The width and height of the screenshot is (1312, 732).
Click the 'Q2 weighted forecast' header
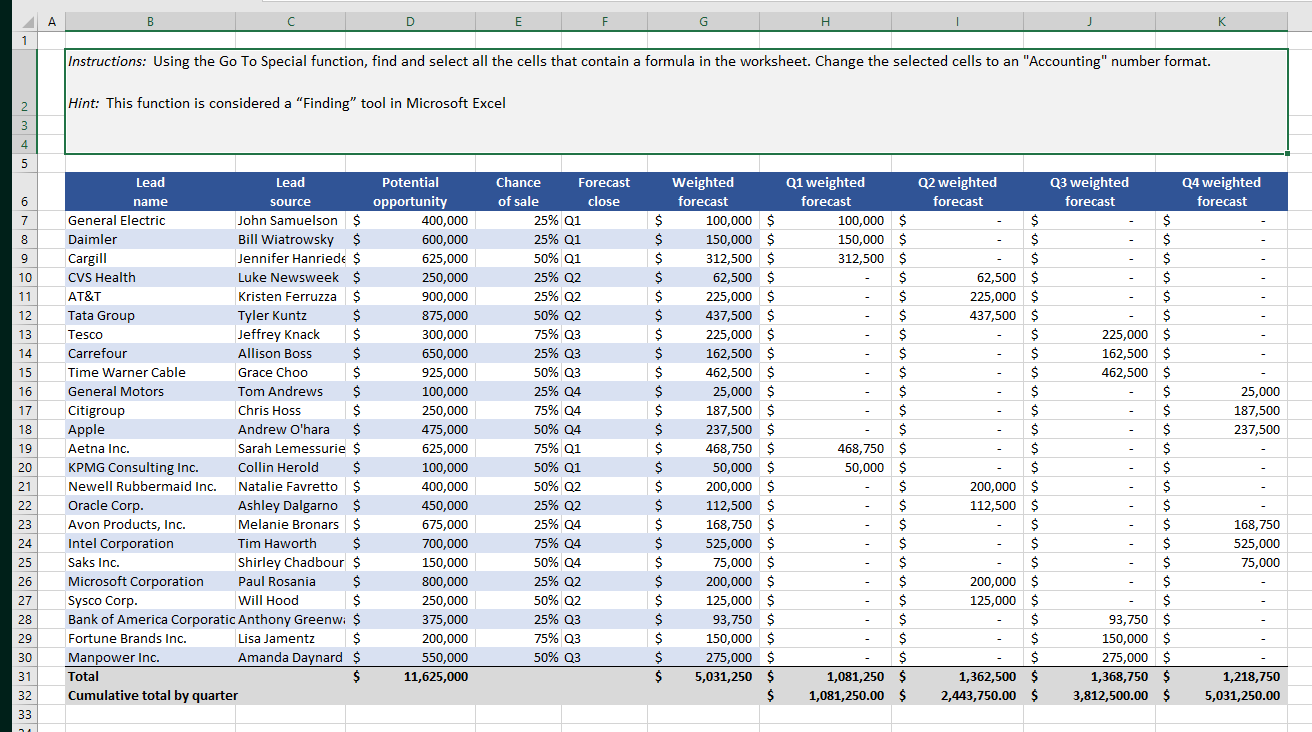point(958,192)
